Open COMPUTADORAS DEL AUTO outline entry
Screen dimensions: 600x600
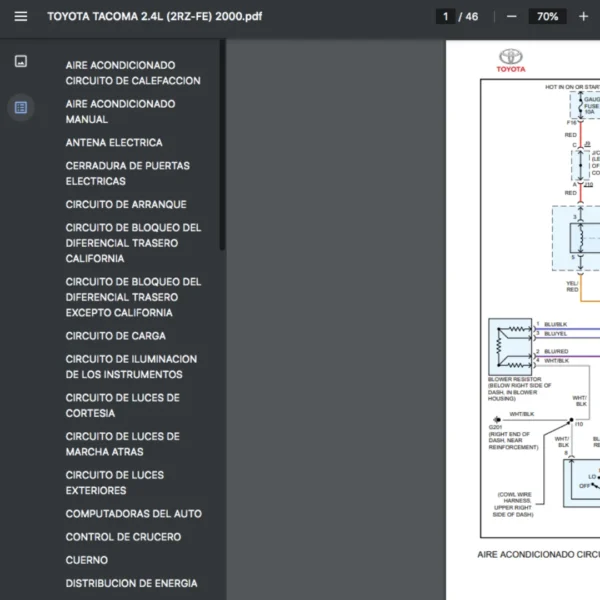pos(133,514)
